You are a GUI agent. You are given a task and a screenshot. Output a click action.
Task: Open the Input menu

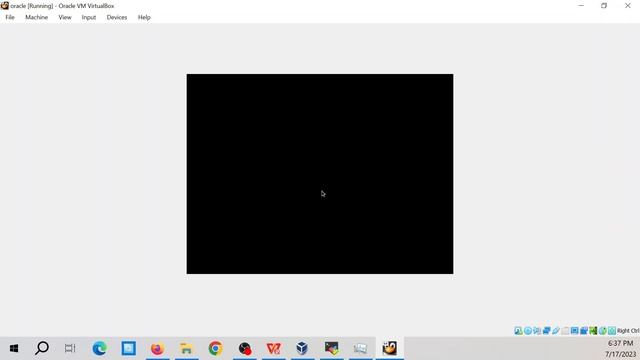[89, 17]
